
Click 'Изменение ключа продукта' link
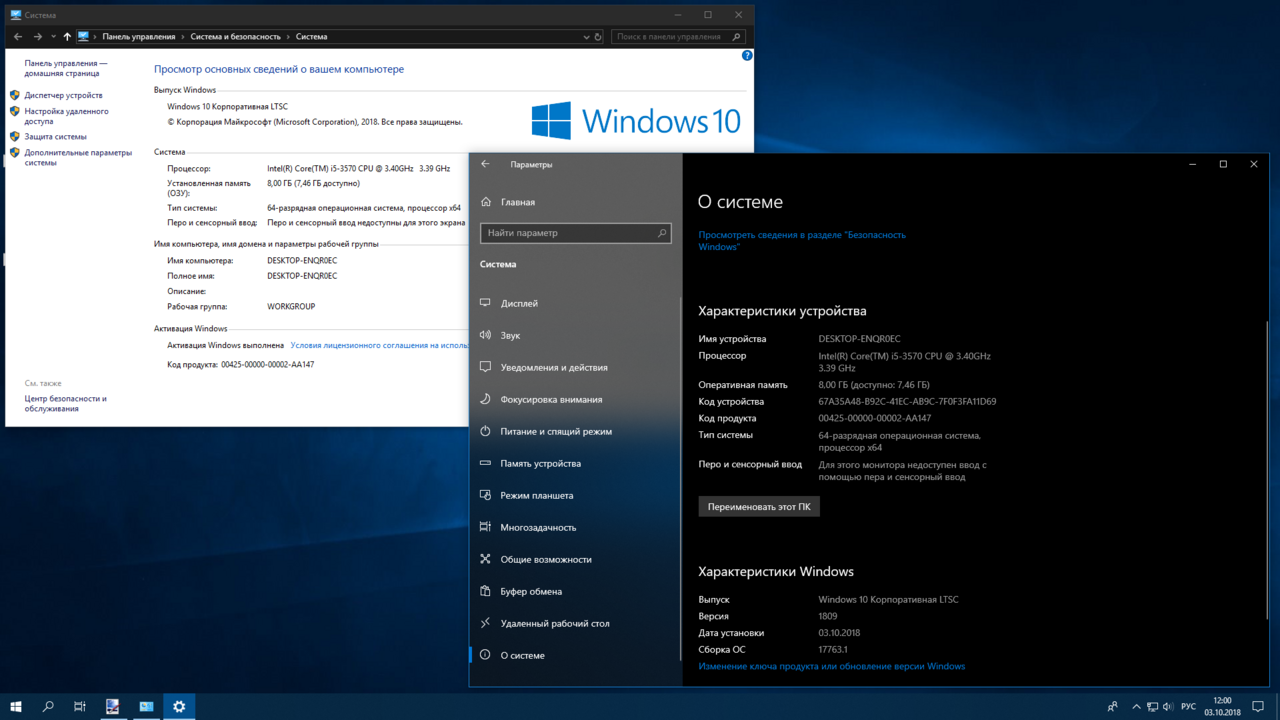point(832,666)
